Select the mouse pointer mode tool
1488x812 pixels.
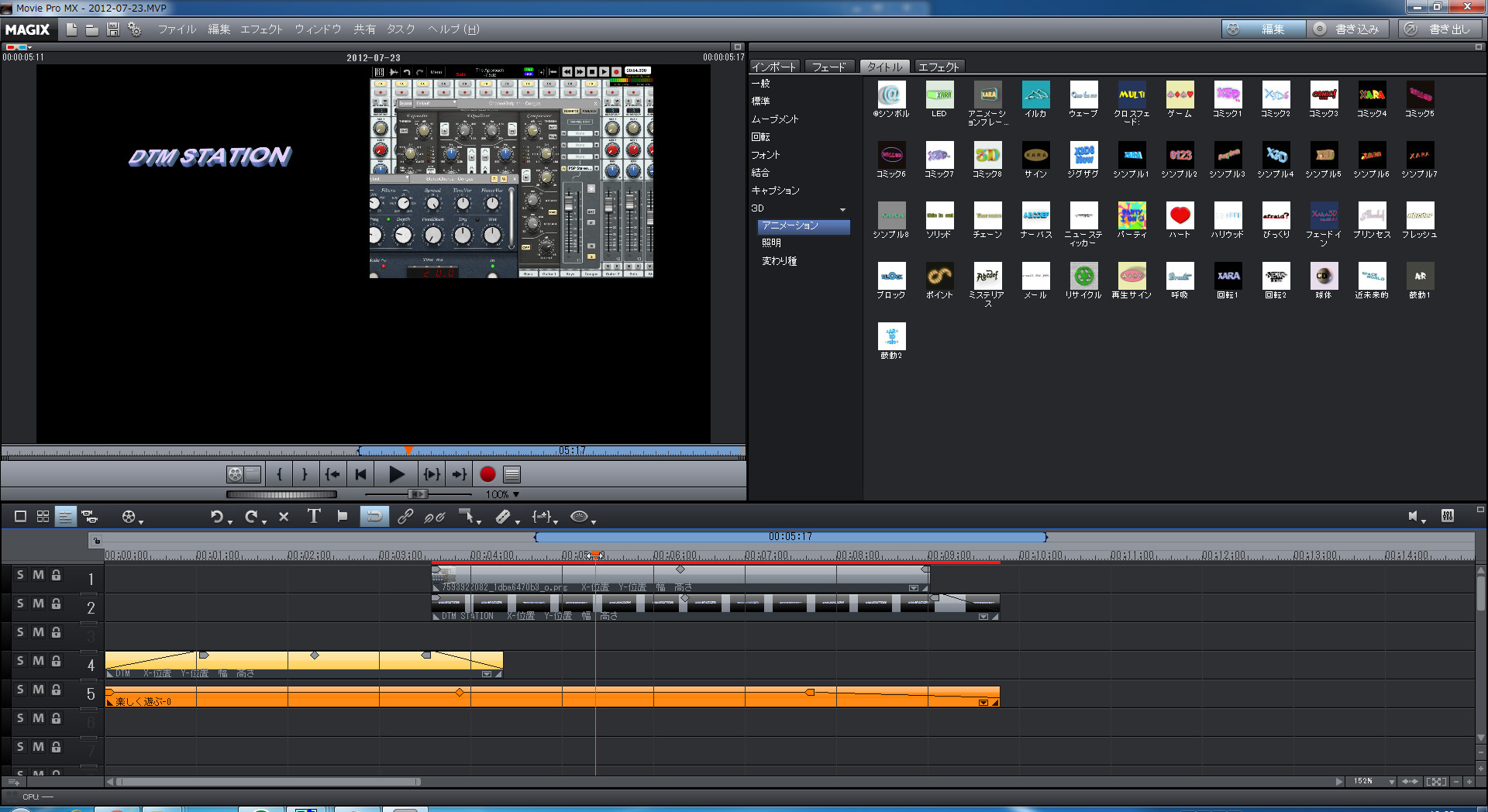pos(466,516)
